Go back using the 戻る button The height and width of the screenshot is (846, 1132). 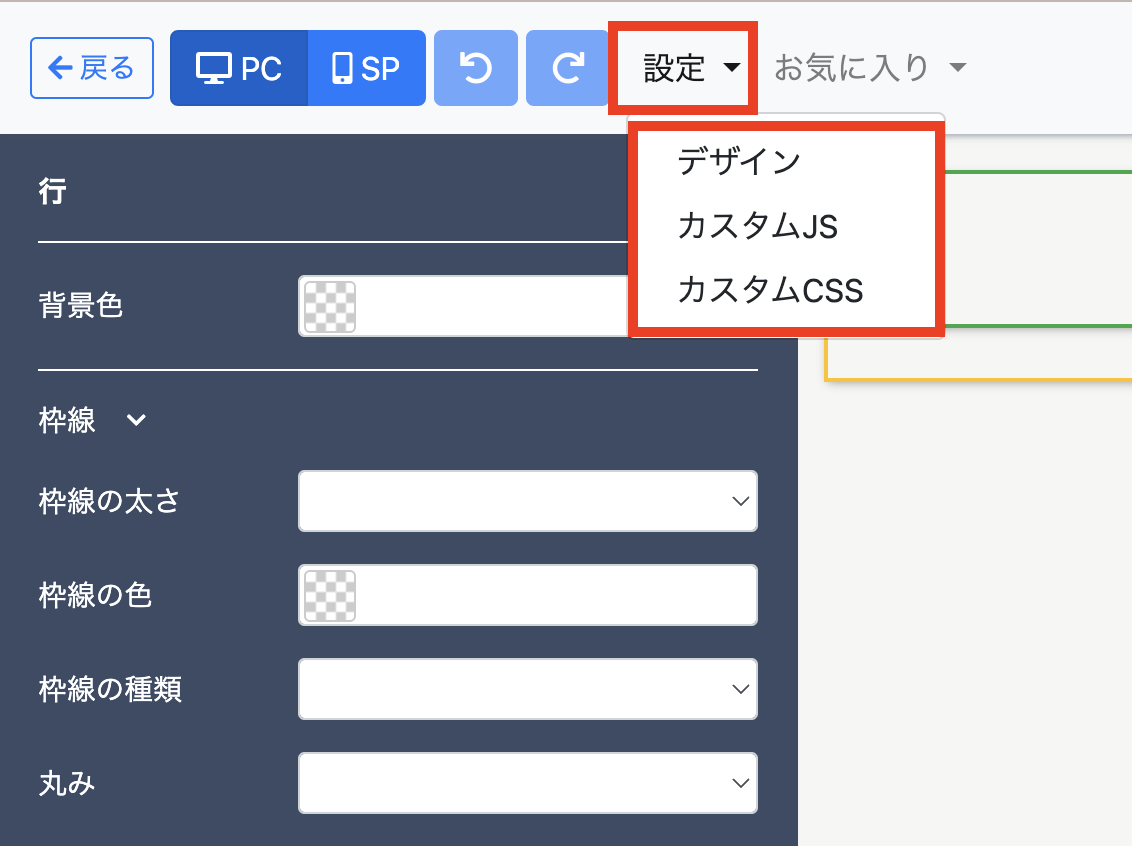point(92,68)
